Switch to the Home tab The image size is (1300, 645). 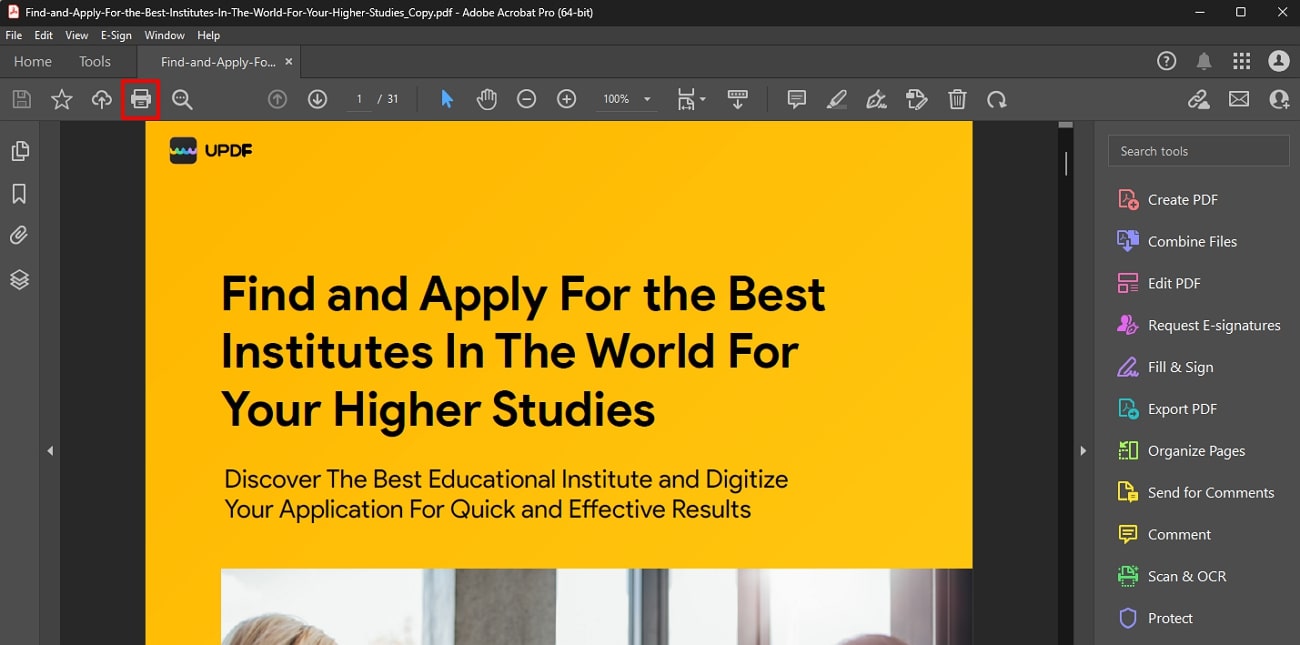tap(32, 61)
